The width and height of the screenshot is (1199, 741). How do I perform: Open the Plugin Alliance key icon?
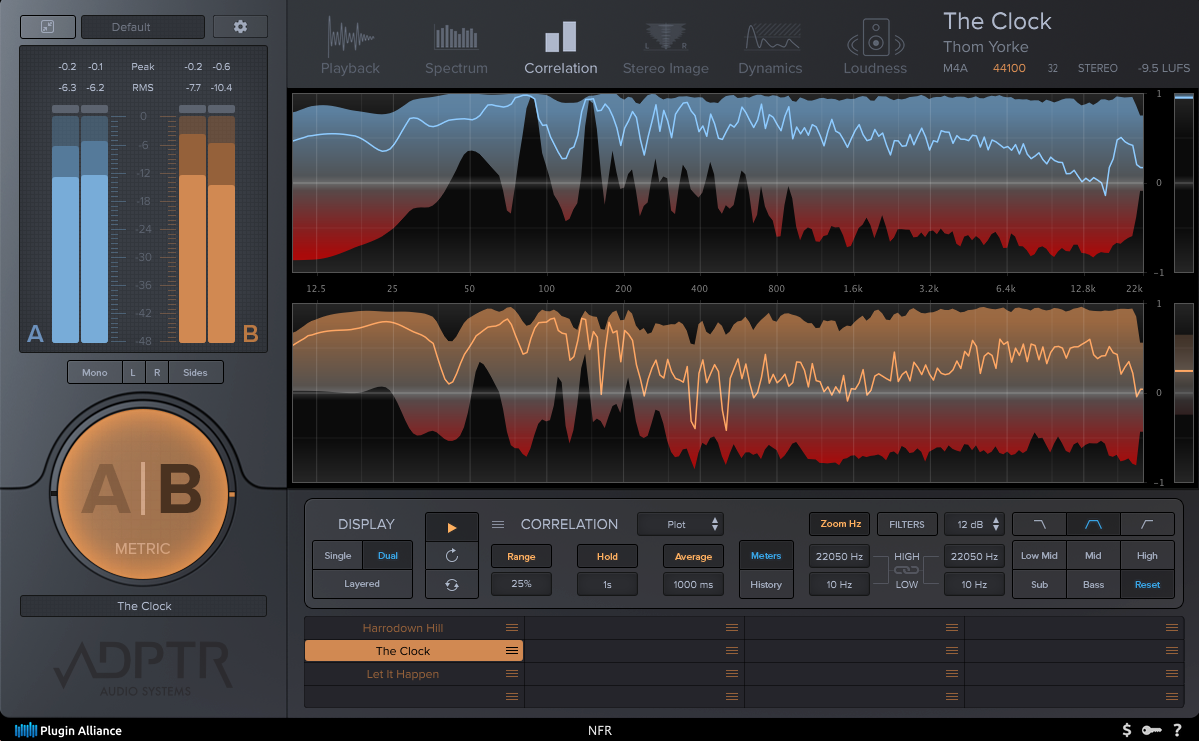(x=1151, y=730)
